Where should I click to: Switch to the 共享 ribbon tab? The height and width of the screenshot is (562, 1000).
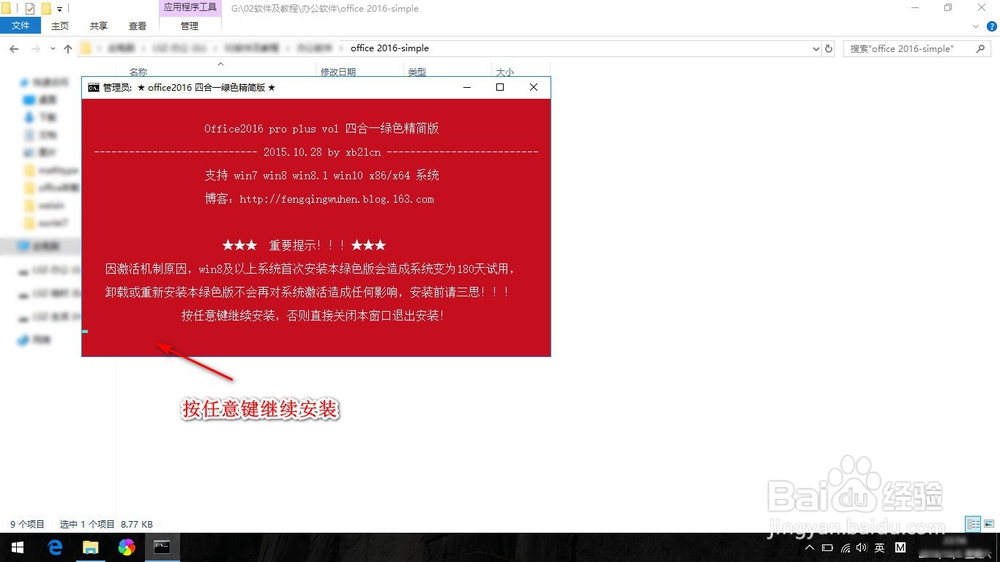(98, 26)
